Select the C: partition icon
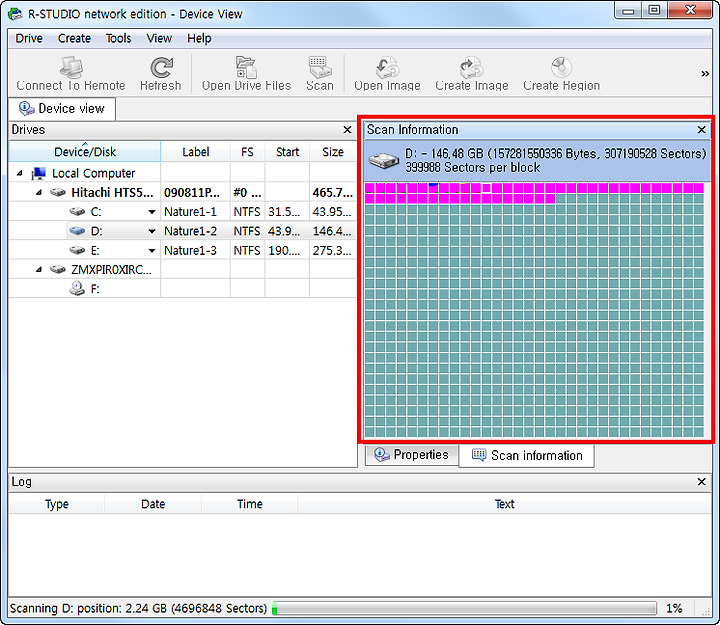This screenshot has width=720, height=625. coord(77,212)
